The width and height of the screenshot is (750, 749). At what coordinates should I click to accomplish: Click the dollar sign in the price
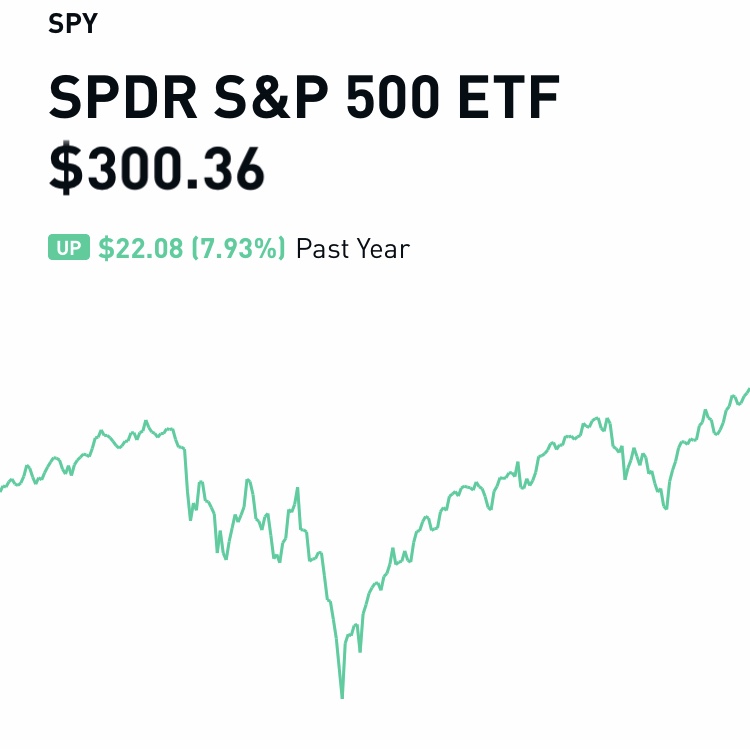[x=65, y=167]
